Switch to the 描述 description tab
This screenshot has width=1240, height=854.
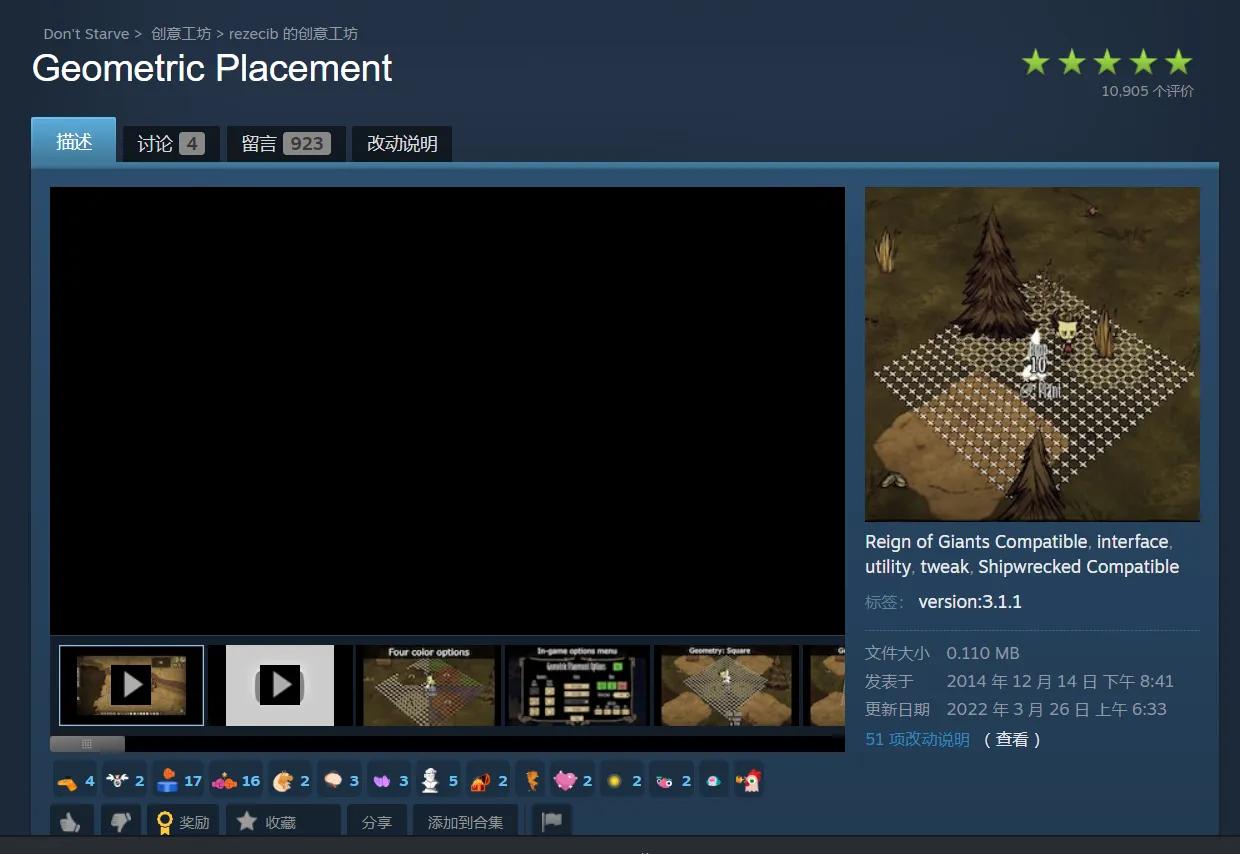pyautogui.click(x=74, y=141)
